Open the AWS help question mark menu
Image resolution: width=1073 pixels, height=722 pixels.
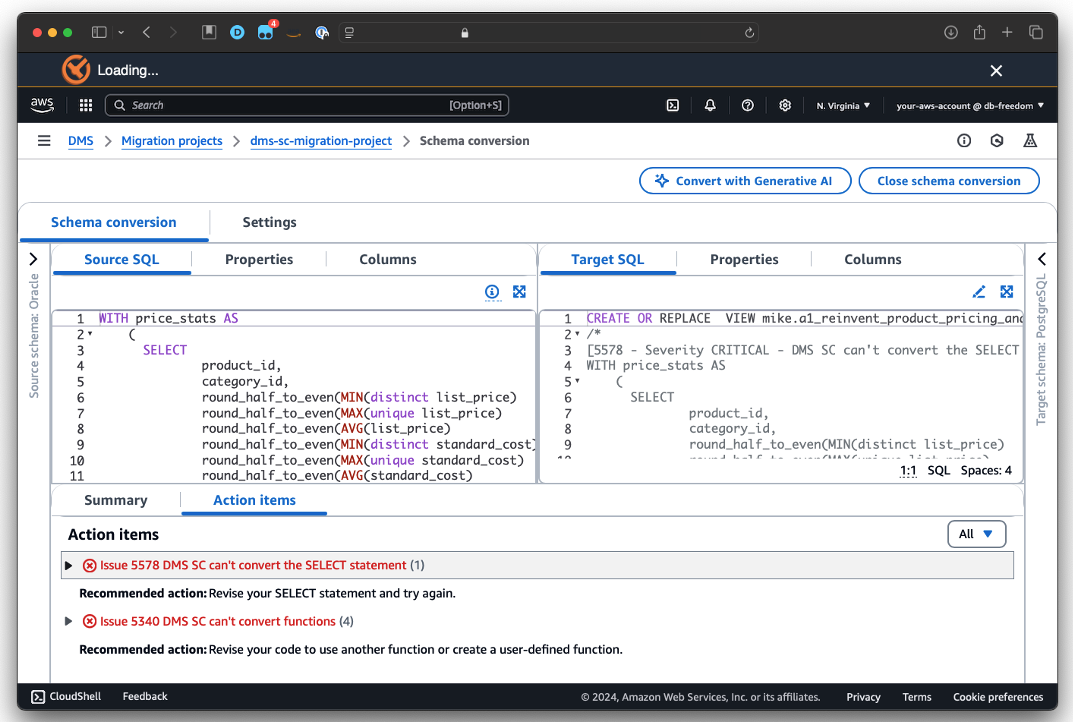click(747, 105)
